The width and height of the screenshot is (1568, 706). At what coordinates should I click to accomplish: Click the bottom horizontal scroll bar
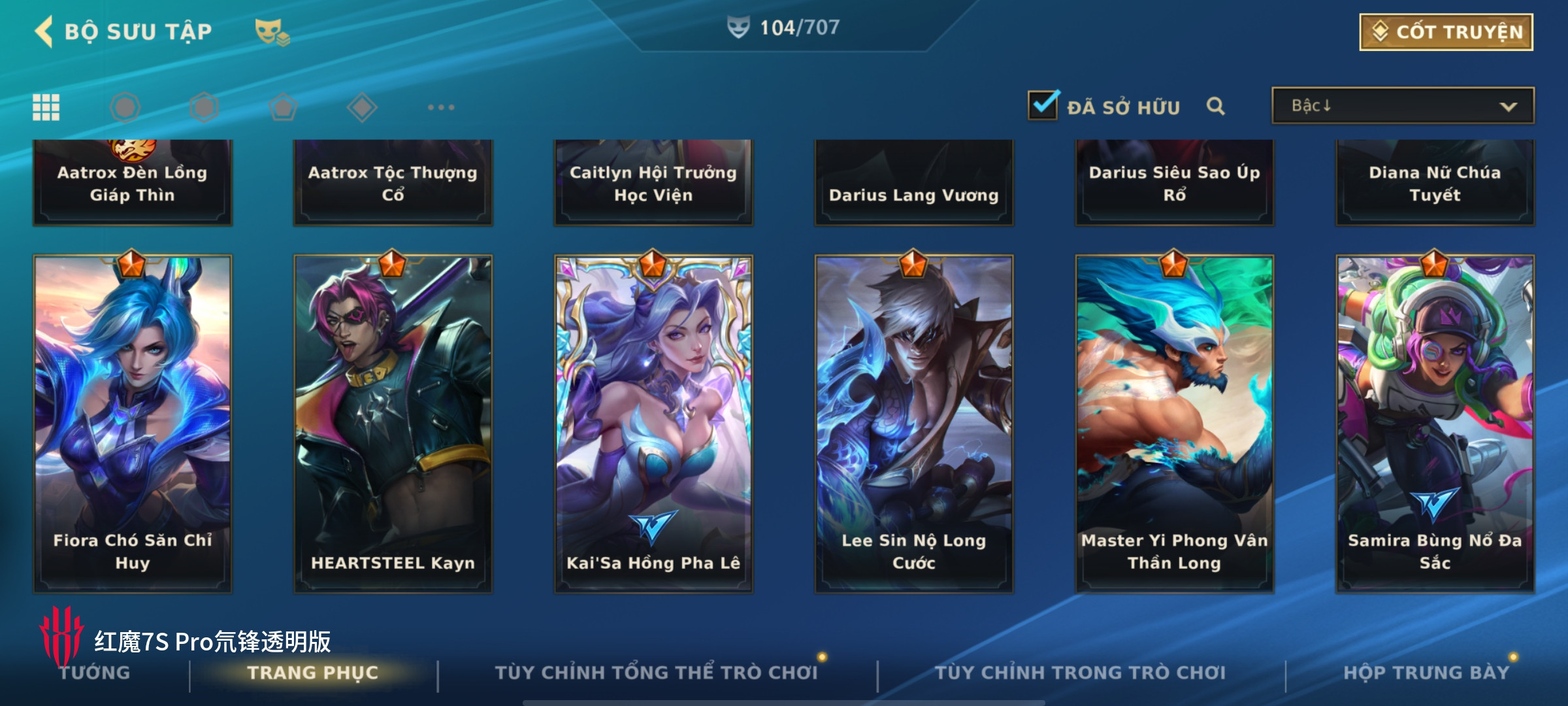[784, 703]
